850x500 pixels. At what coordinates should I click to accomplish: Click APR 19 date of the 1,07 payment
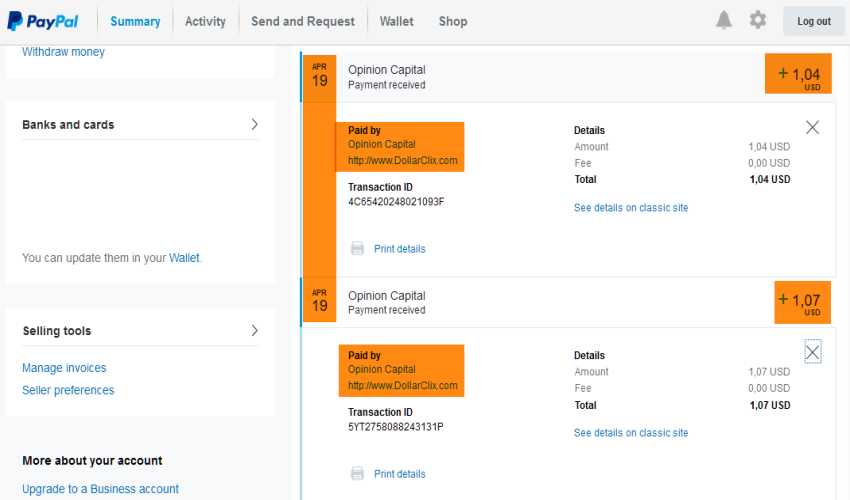(319, 301)
